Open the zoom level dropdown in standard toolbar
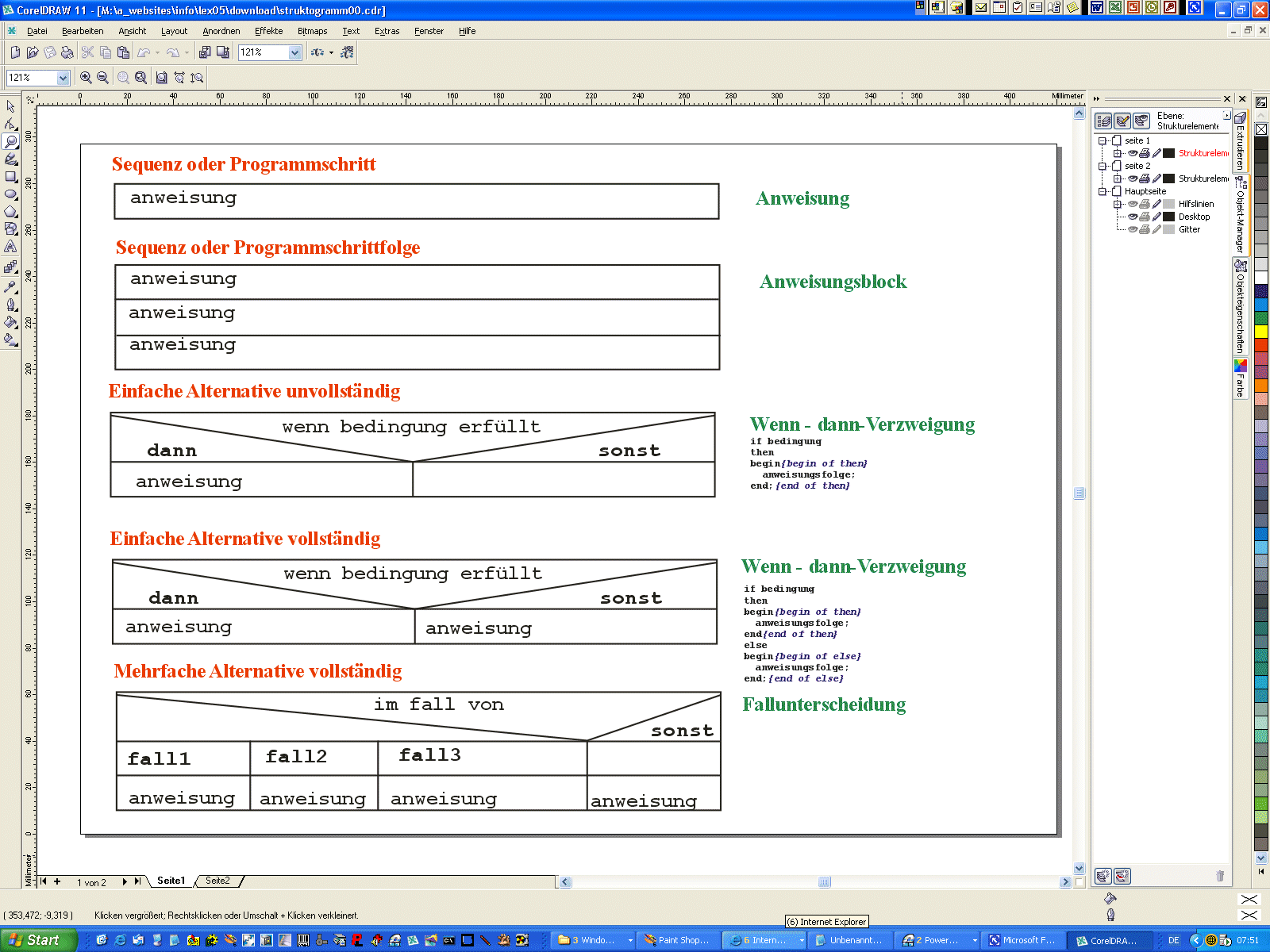This screenshot has width=1270, height=952. [x=295, y=52]
